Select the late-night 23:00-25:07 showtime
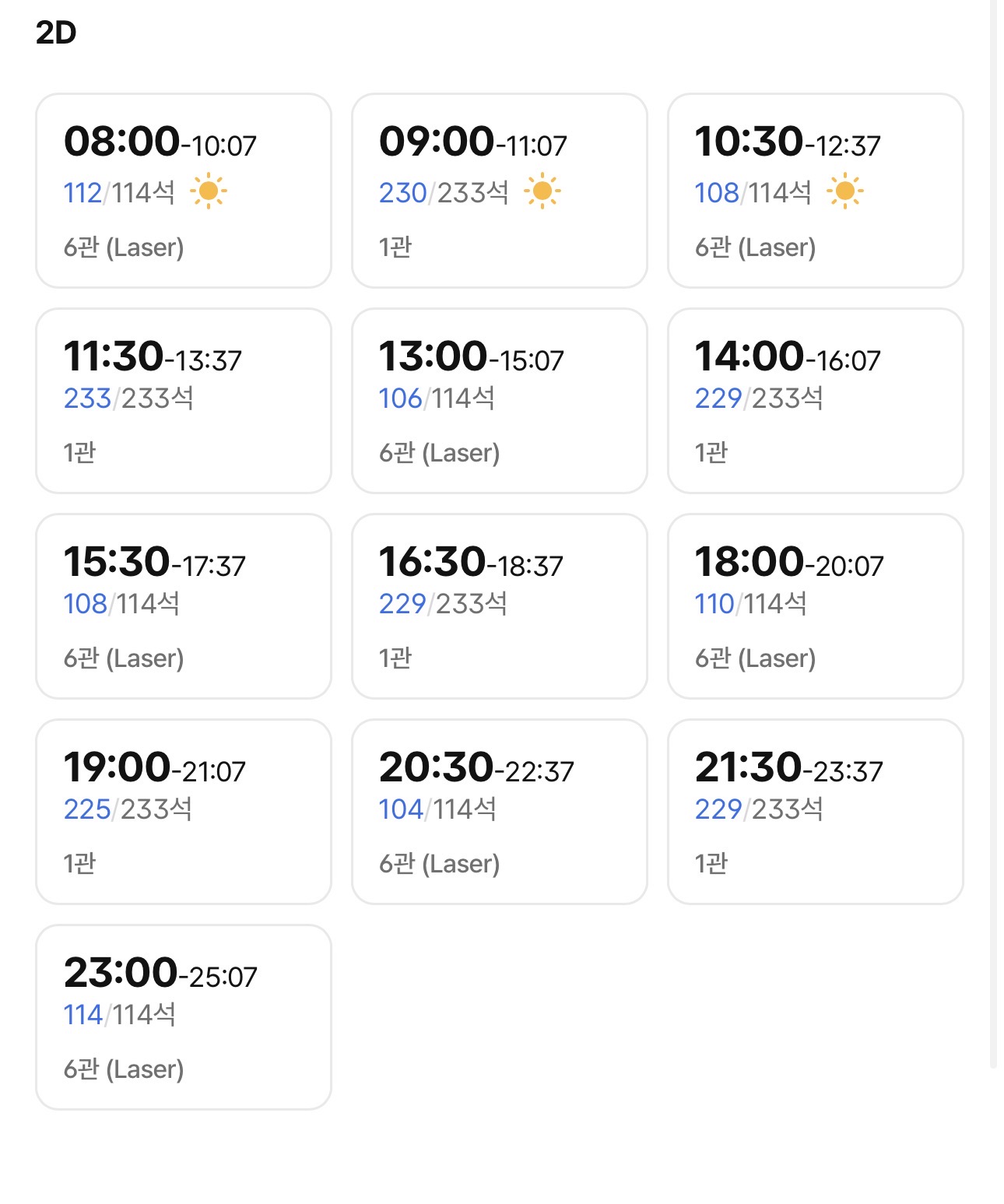Viewport: 1004px width, 1204px height. click(x=184, y=1017)
